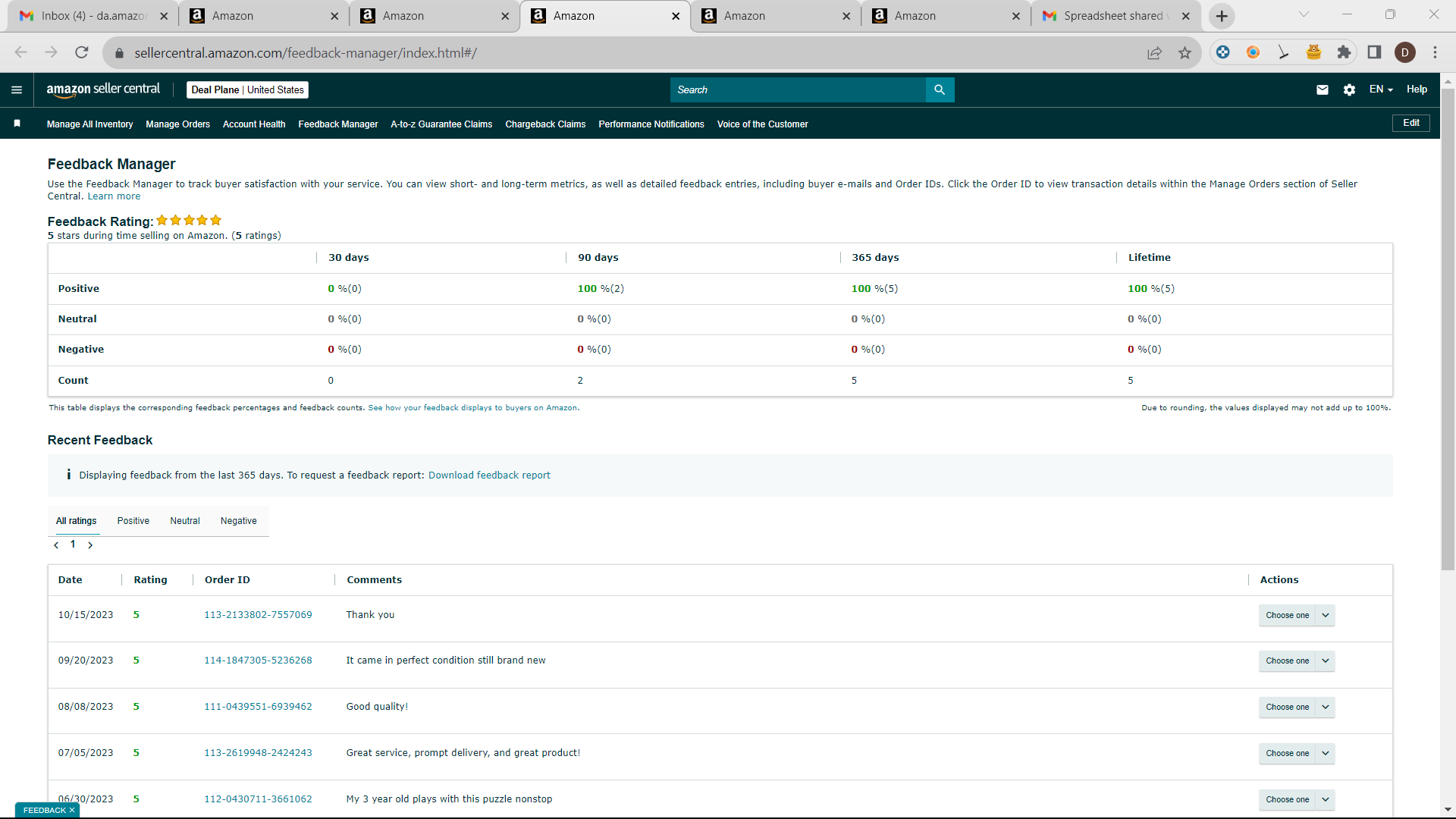Click the 10/15/2023 date cell

coord(86,615)
